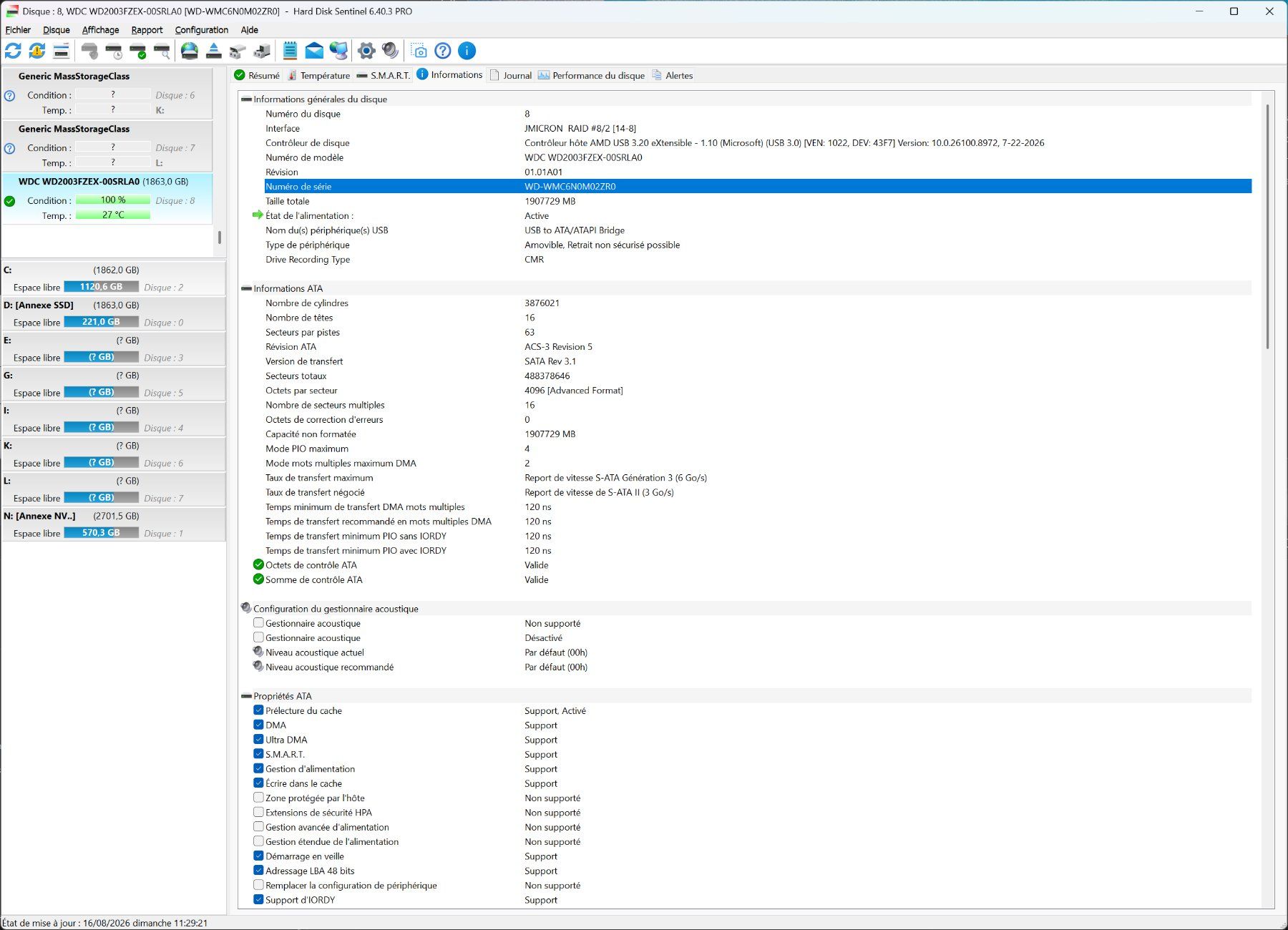The height and width of the screenshot is (930, 1288).
Task: Toggle the Ultra DMA checkbox
Action: point(258,739)
